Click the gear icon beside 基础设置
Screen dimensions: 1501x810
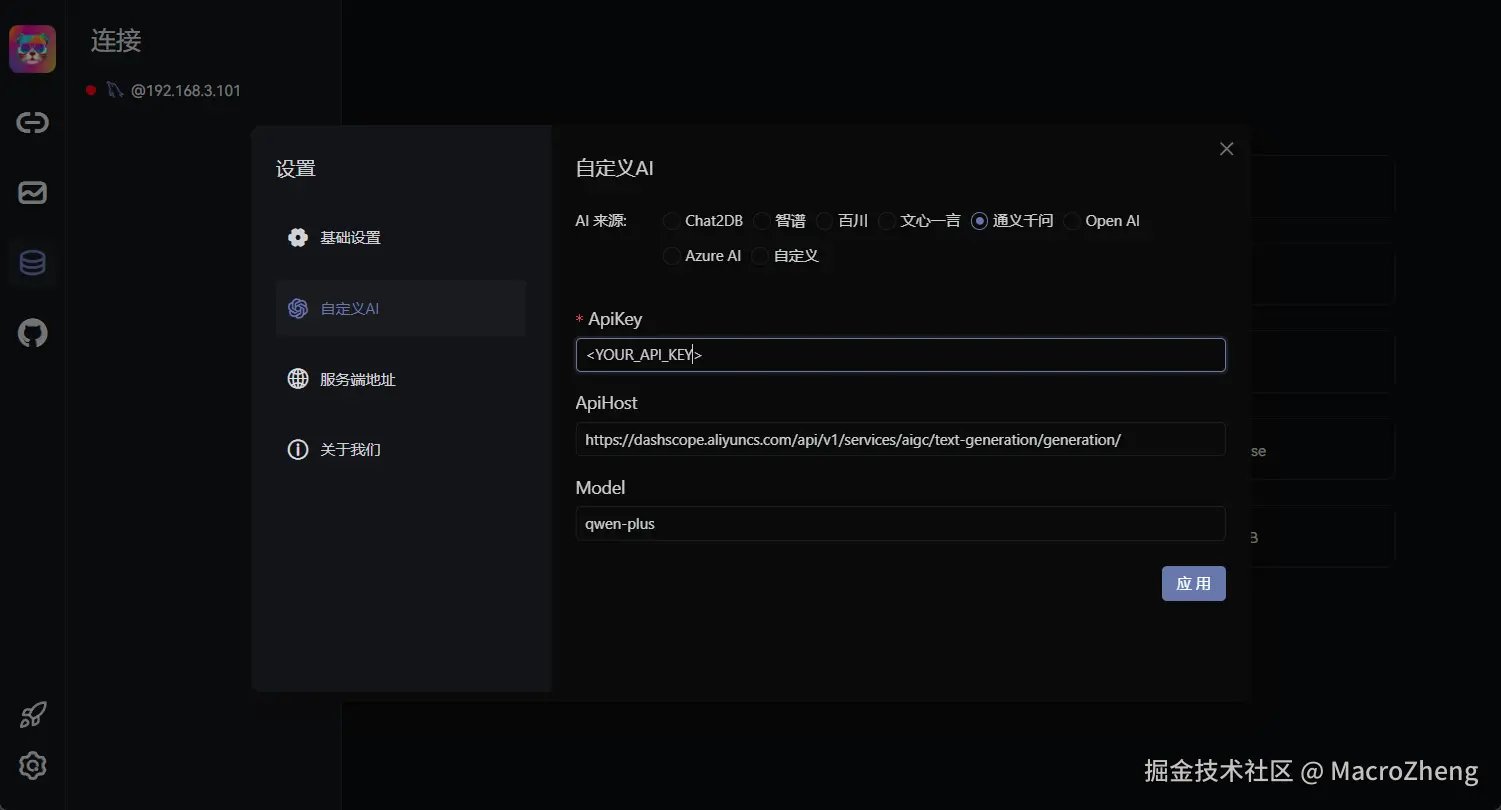tap(298, 238)
